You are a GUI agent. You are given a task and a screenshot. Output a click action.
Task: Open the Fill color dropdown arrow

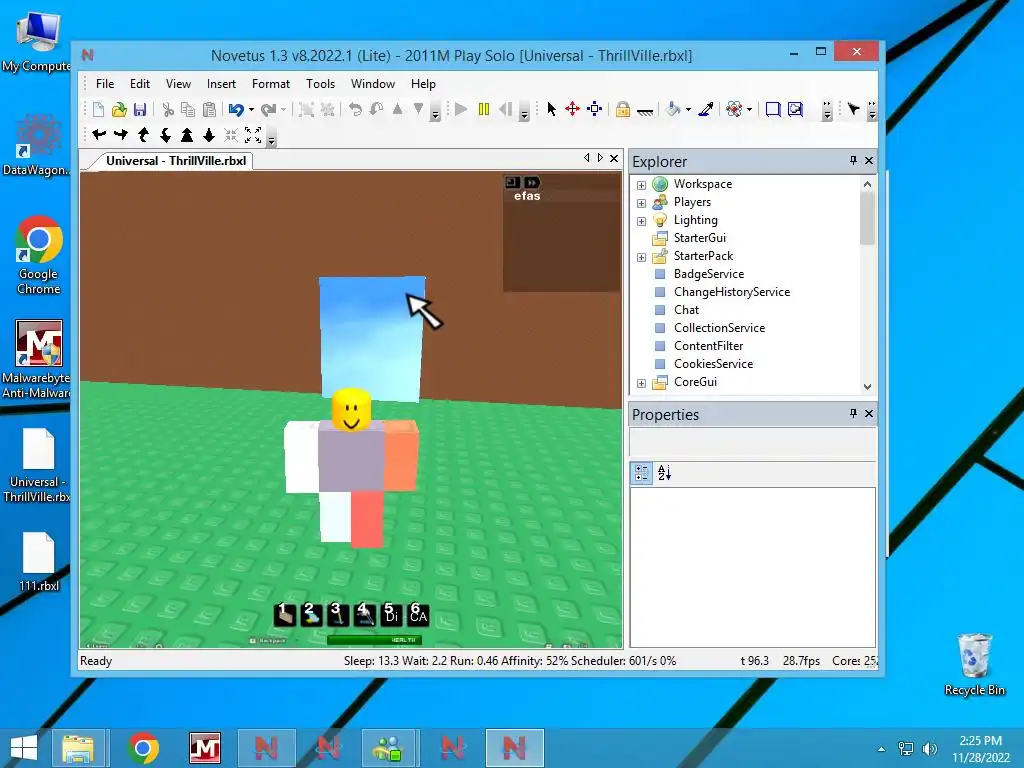[688, 110]
